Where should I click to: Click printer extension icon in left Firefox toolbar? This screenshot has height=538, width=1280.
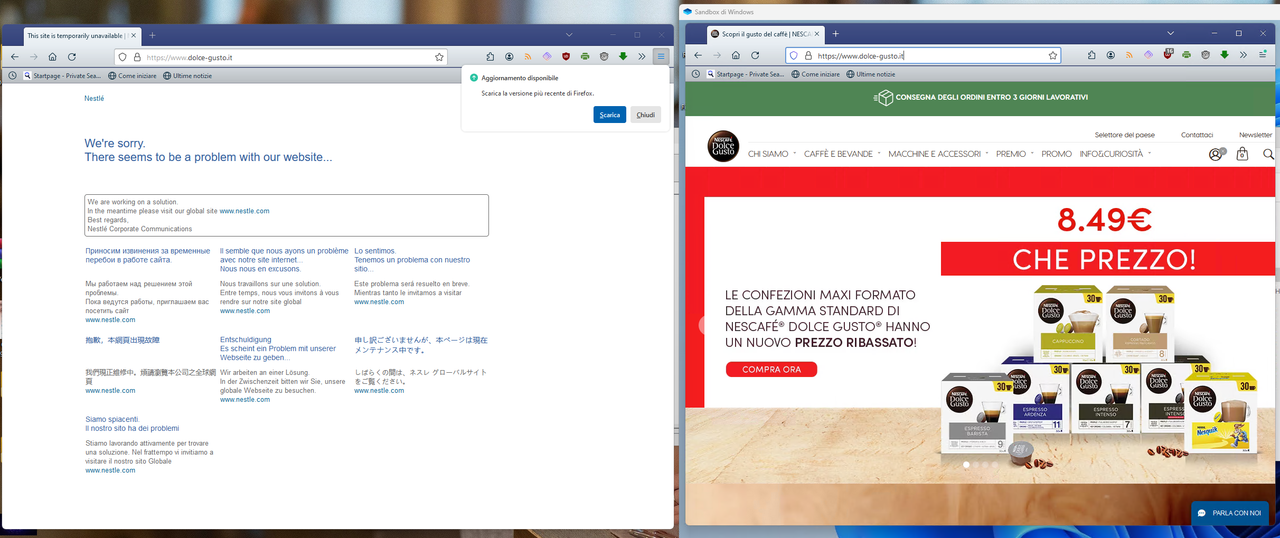pos(585,57)
